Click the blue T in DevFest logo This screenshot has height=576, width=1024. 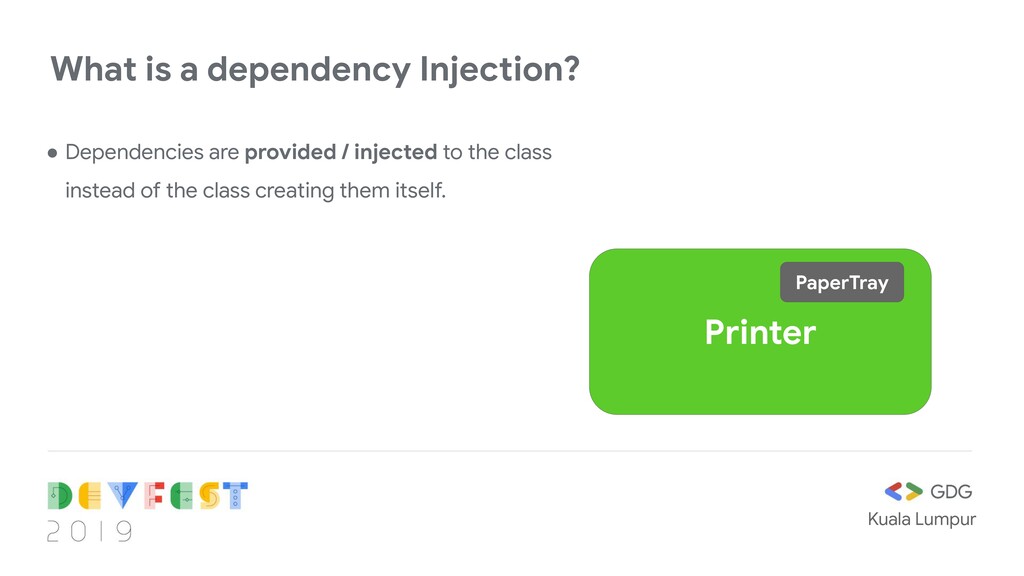(235, 496)
